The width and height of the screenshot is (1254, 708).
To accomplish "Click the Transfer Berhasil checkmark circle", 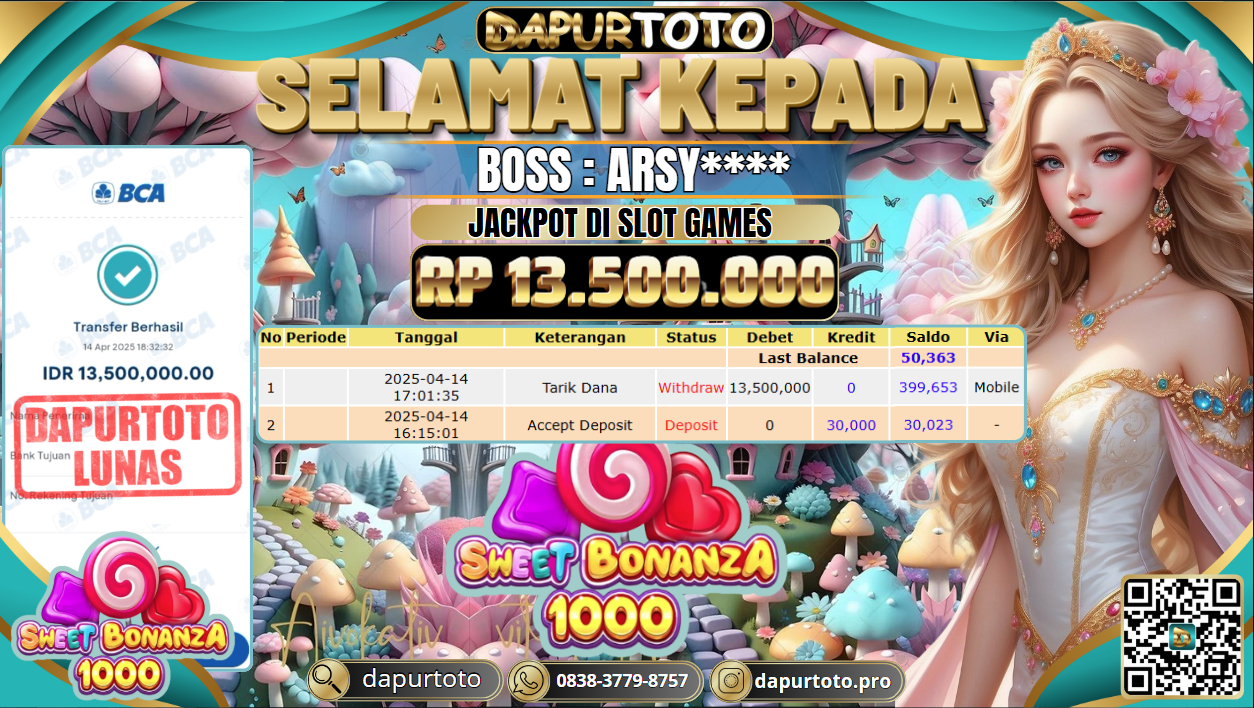I will [x=127, y=276].
